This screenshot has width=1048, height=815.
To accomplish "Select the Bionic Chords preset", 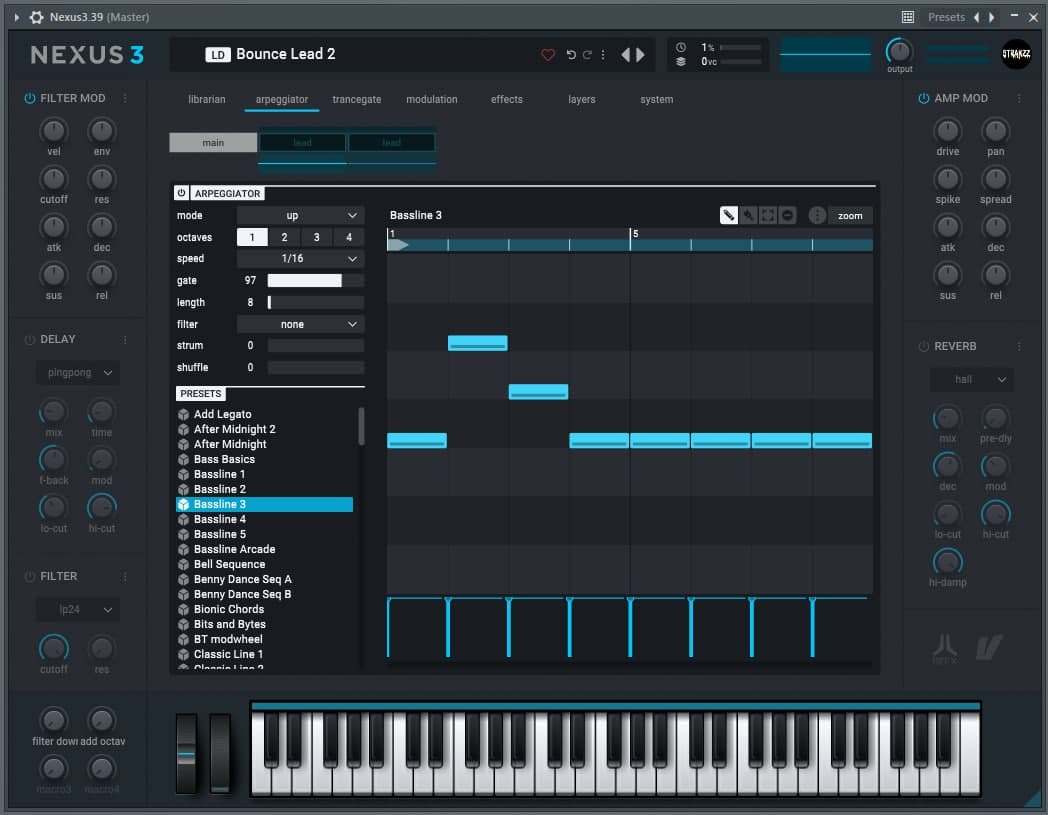I will point(265,609).
